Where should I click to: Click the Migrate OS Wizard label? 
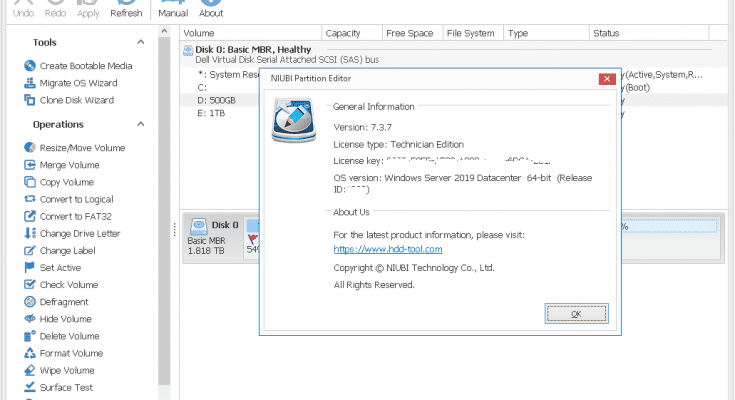tap(78, 83)
